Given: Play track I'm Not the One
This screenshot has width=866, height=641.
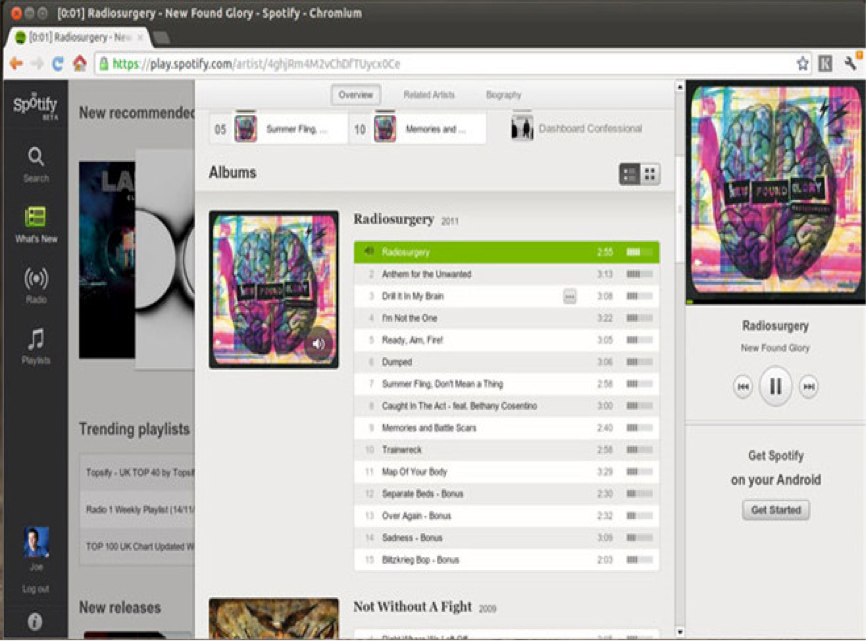Looking at the screenshot, I should click(x=506, y=319).
